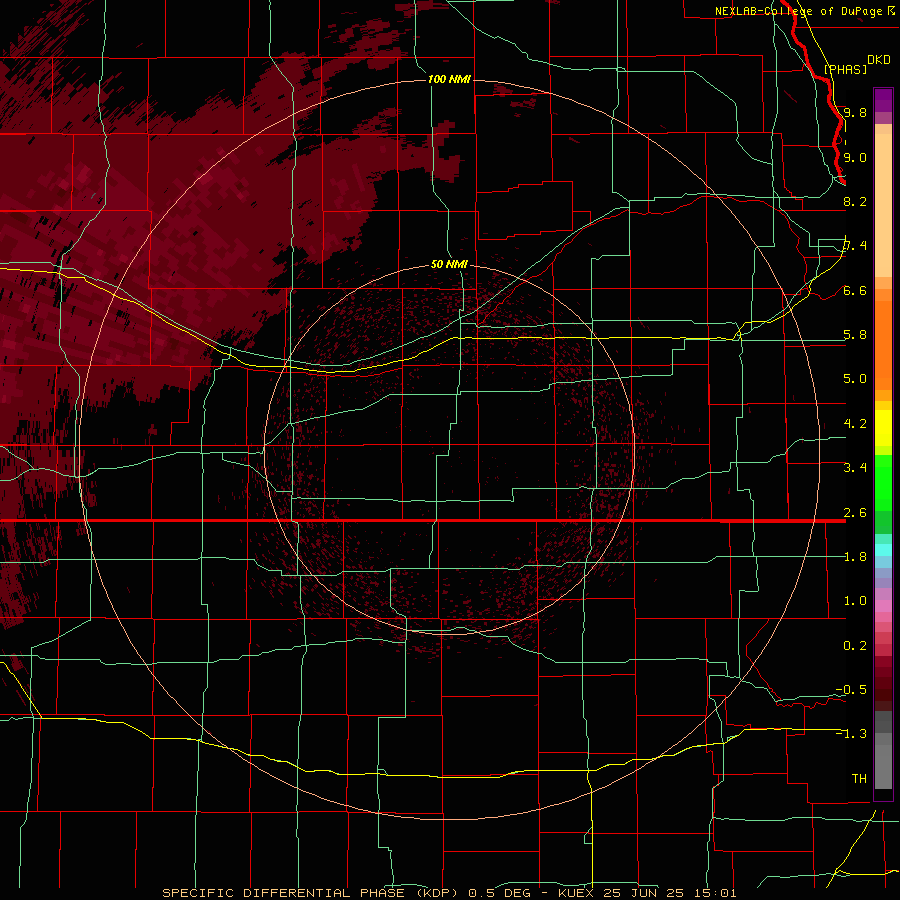Click the 0.5 DEG elevation angle text
This screenshot has height=900, width=900.
coord(501,893)
